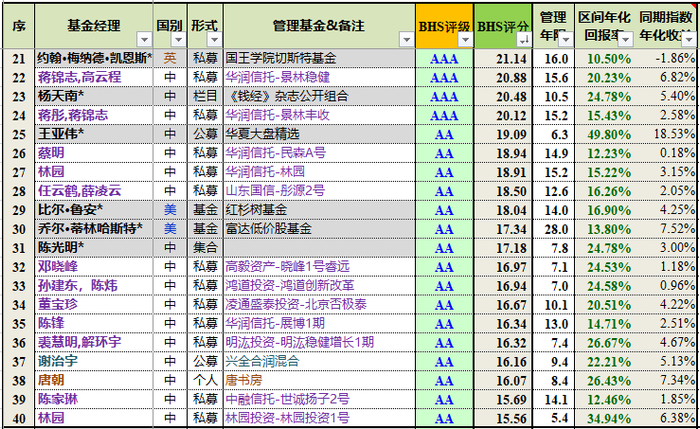Viewport: 700px width, 429px height.
Task: Select AAA rating cell in row 21
Action: point(444,58)
